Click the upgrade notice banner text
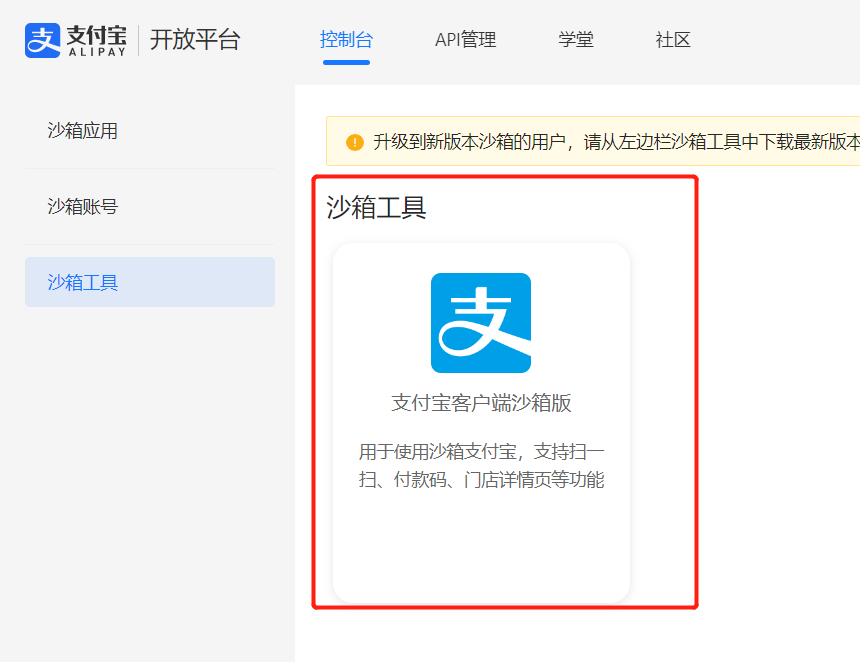860x662 pixels. [x=616, y=142]
